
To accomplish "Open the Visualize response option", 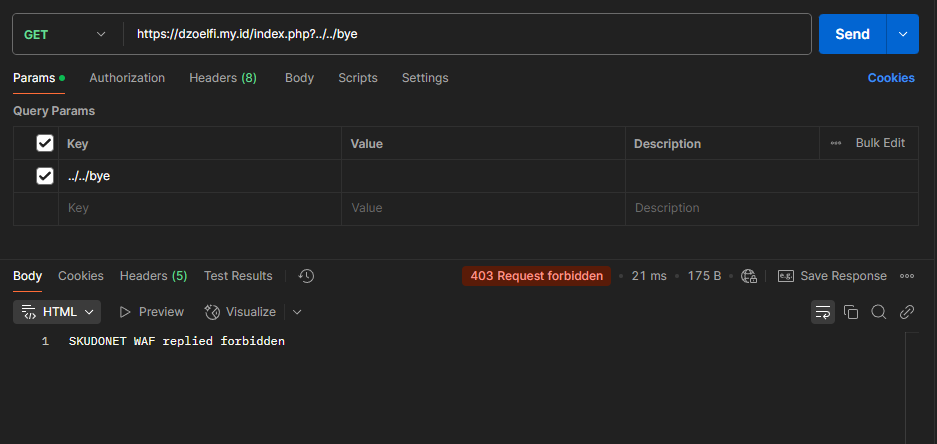I will point(240,312).
